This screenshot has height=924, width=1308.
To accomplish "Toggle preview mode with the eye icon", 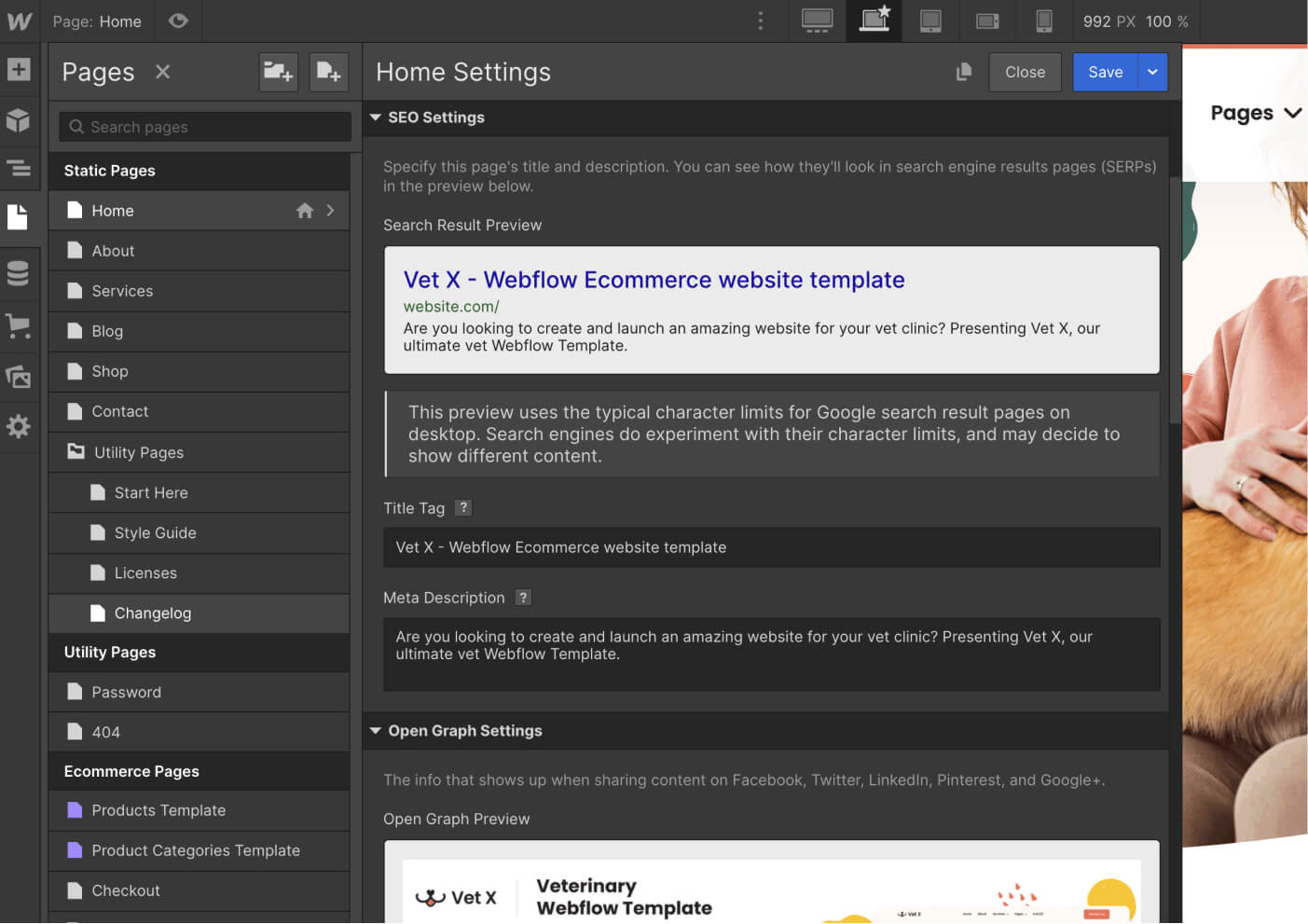I will [178, 21].
